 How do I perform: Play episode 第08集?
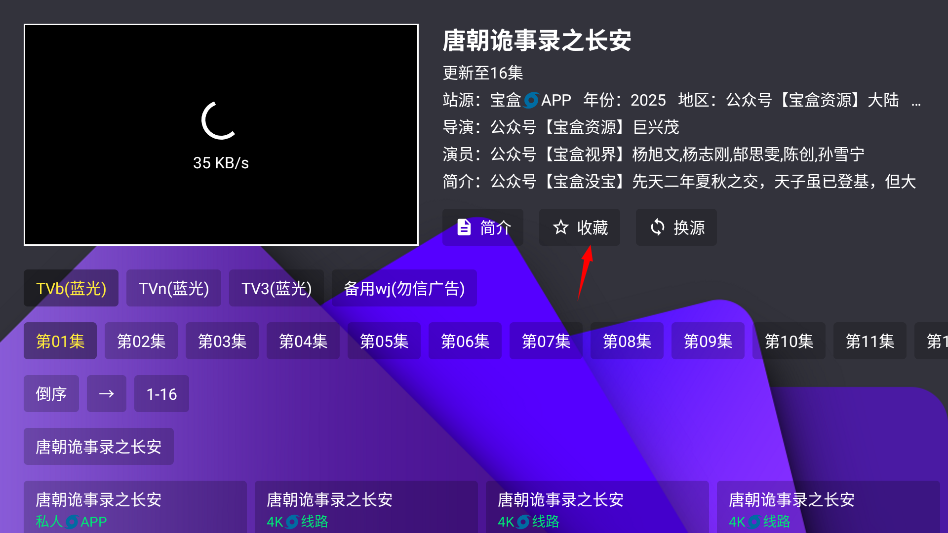628,341
